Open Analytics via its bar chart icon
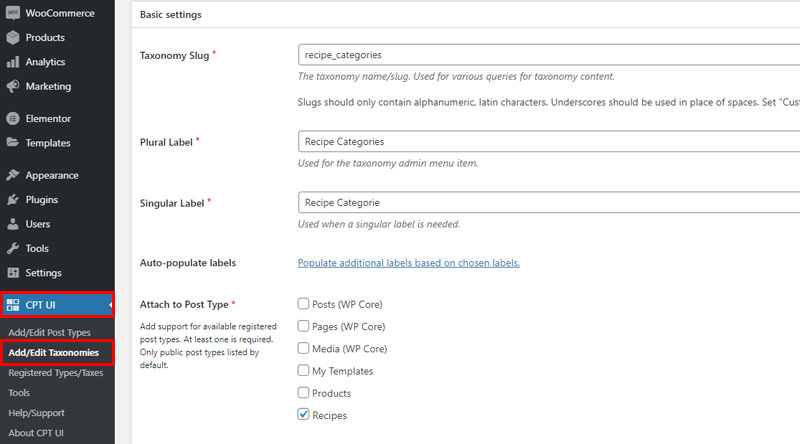The width and height of the screenshot is (800, 444). (x=13, y=62)
